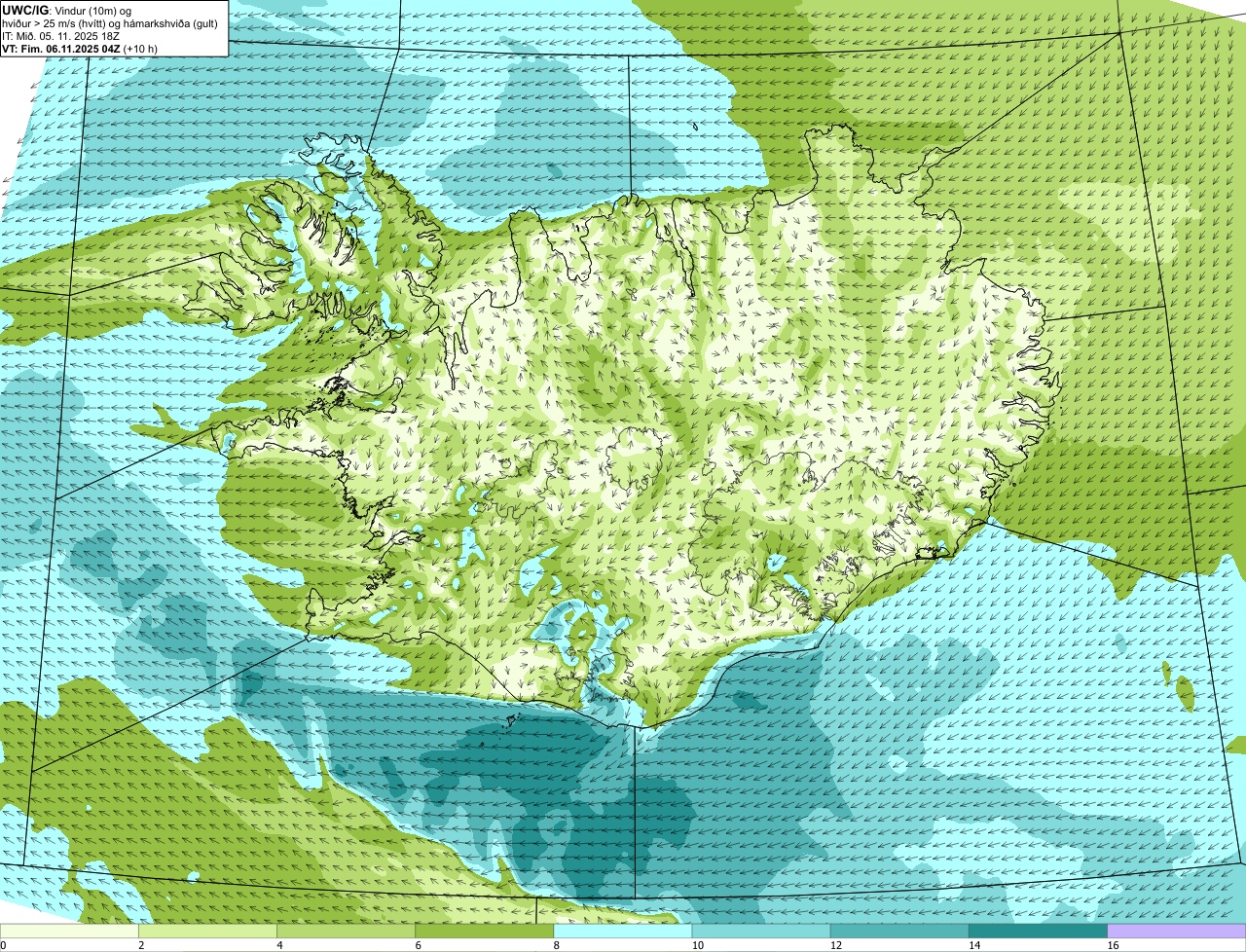The image size is (1246, 952).
Task: Click the turquoise 10–12 legend color segment
Action: 761,932
